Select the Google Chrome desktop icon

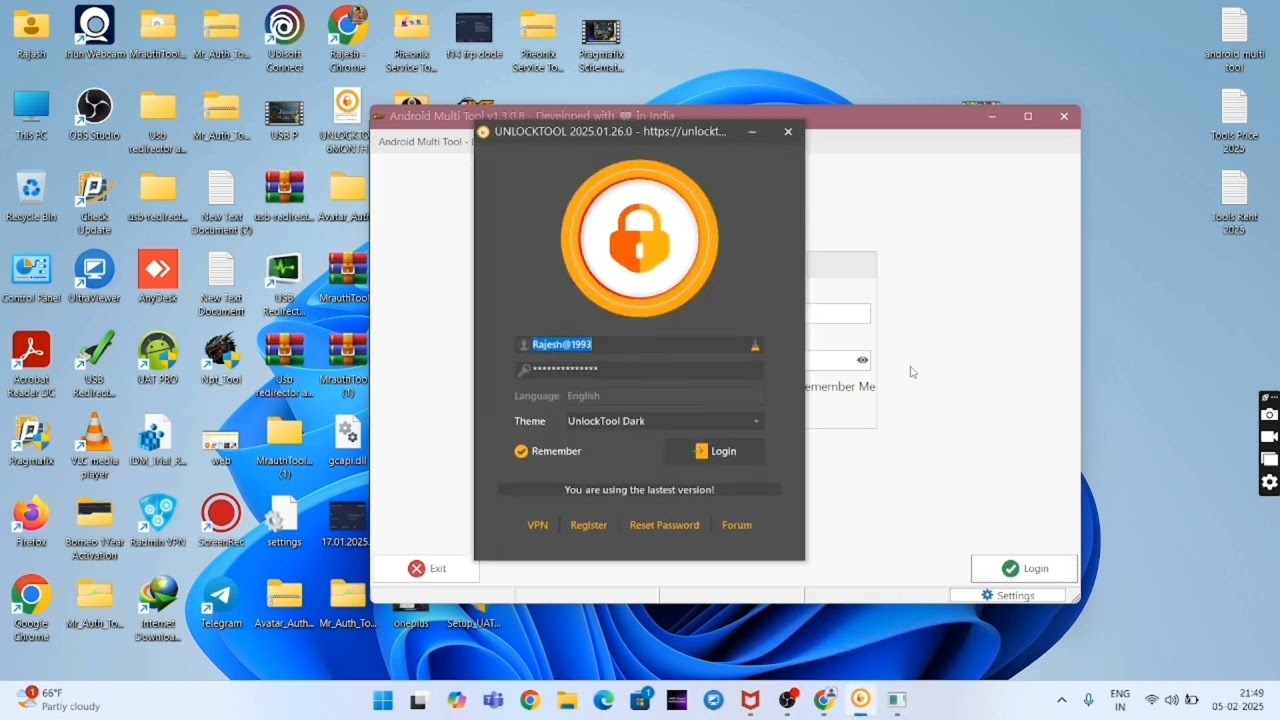coord(31,609)
